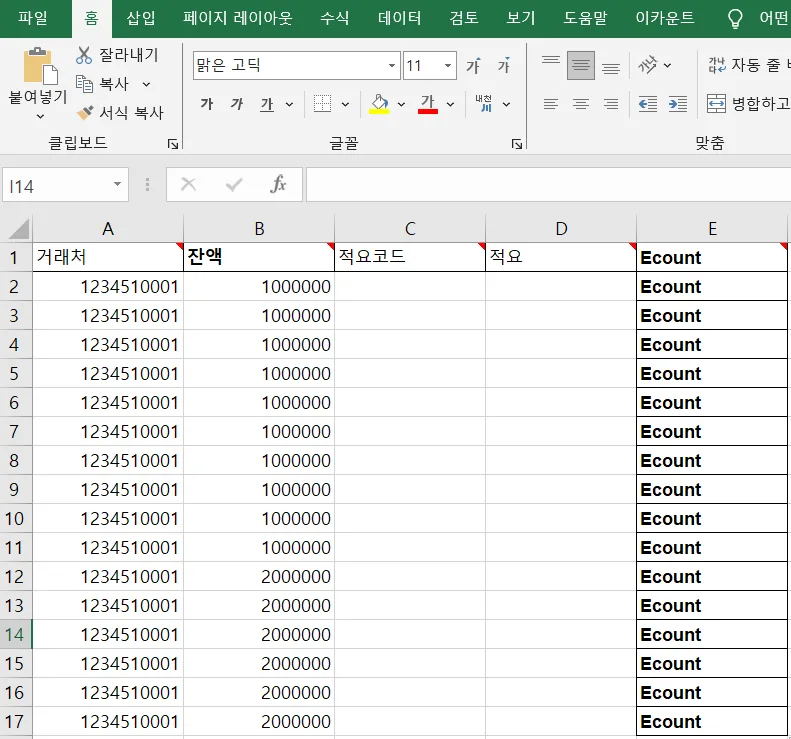Click the Paste clipboard icon
The height and width of the screenshot is (739, 791).
click(x=40, y=66)
